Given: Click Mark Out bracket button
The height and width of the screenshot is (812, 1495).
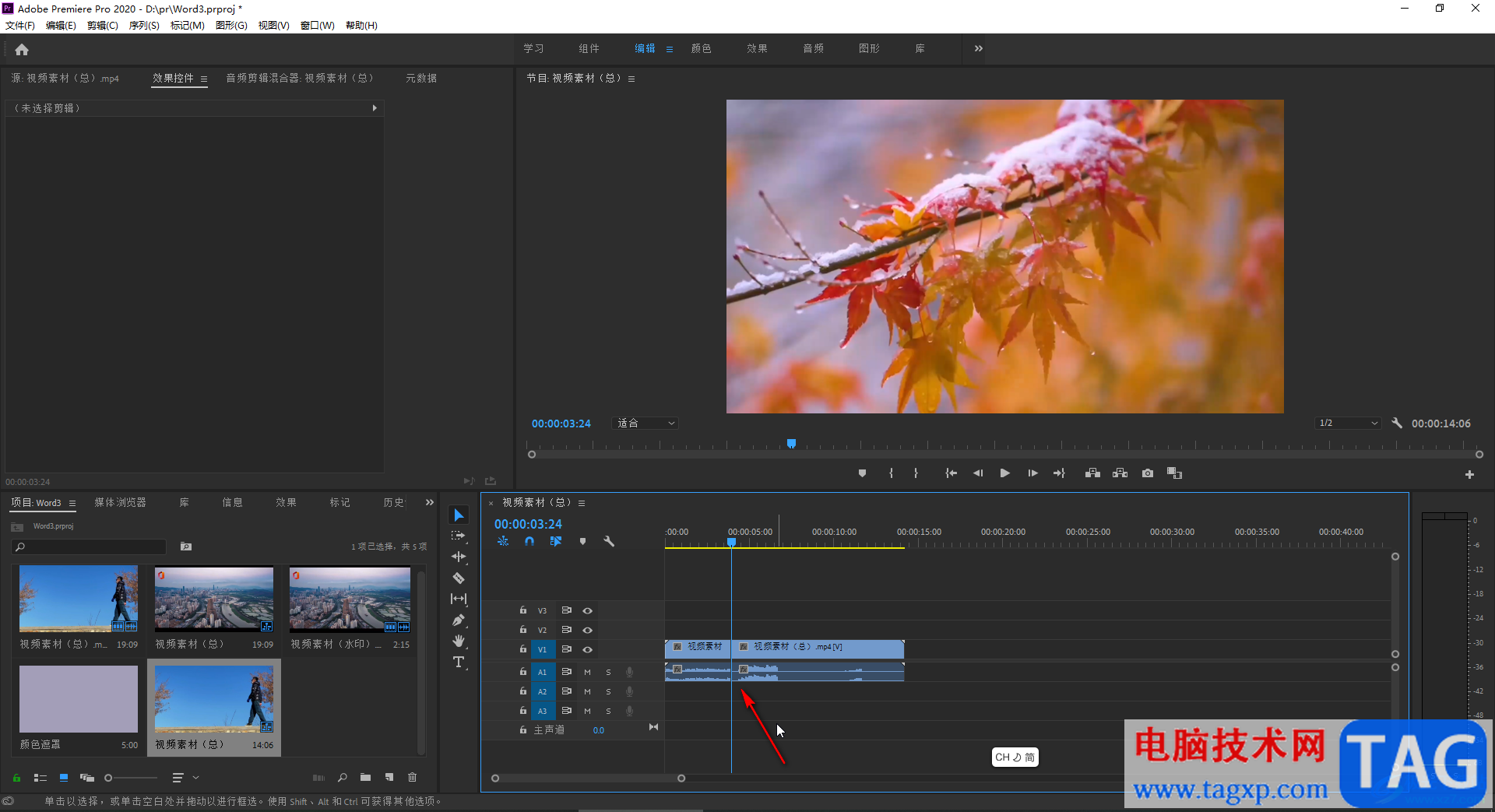Looking at the screenshot, I should point(916,473).
